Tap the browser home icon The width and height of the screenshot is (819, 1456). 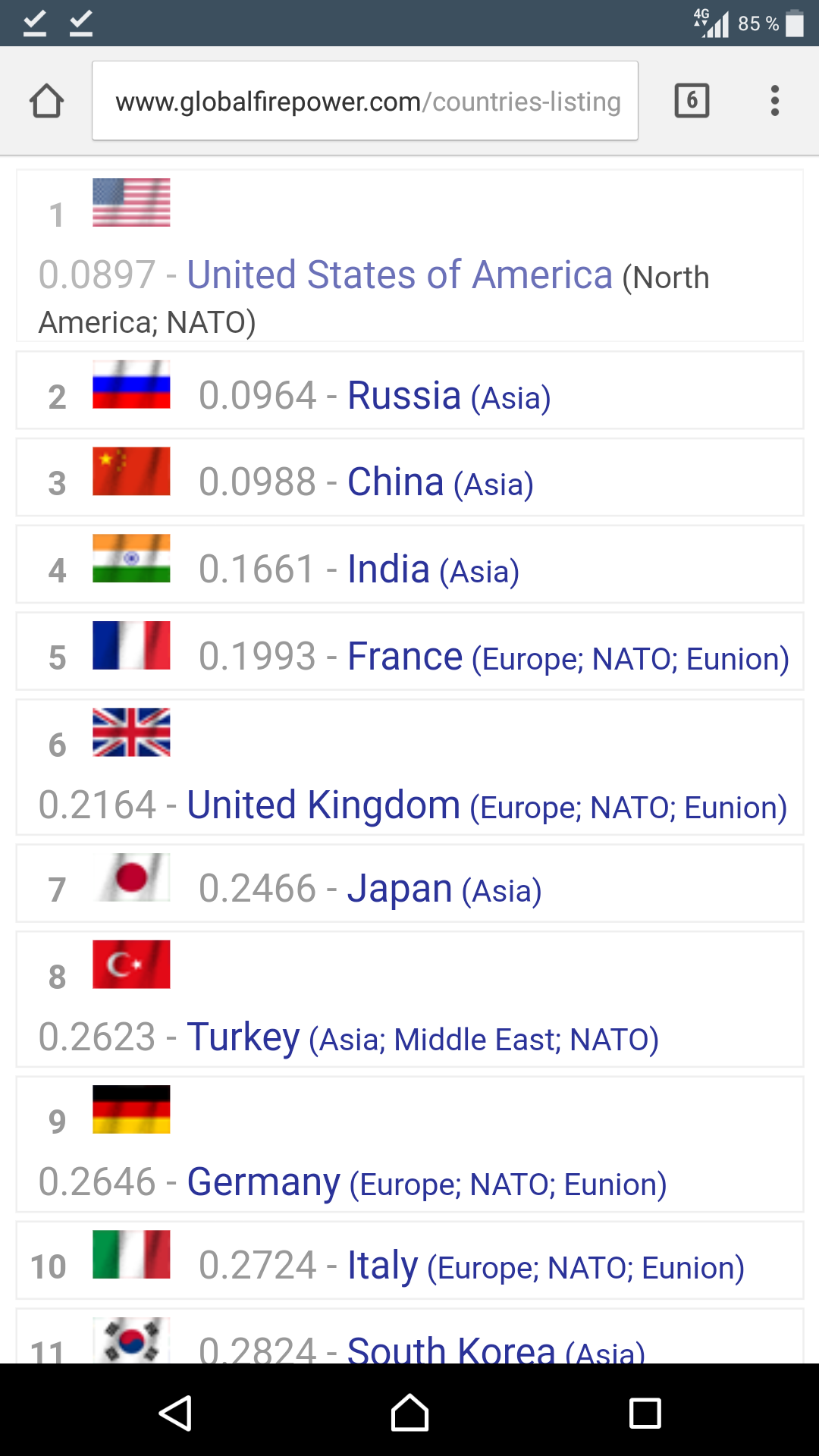(46, 101)
